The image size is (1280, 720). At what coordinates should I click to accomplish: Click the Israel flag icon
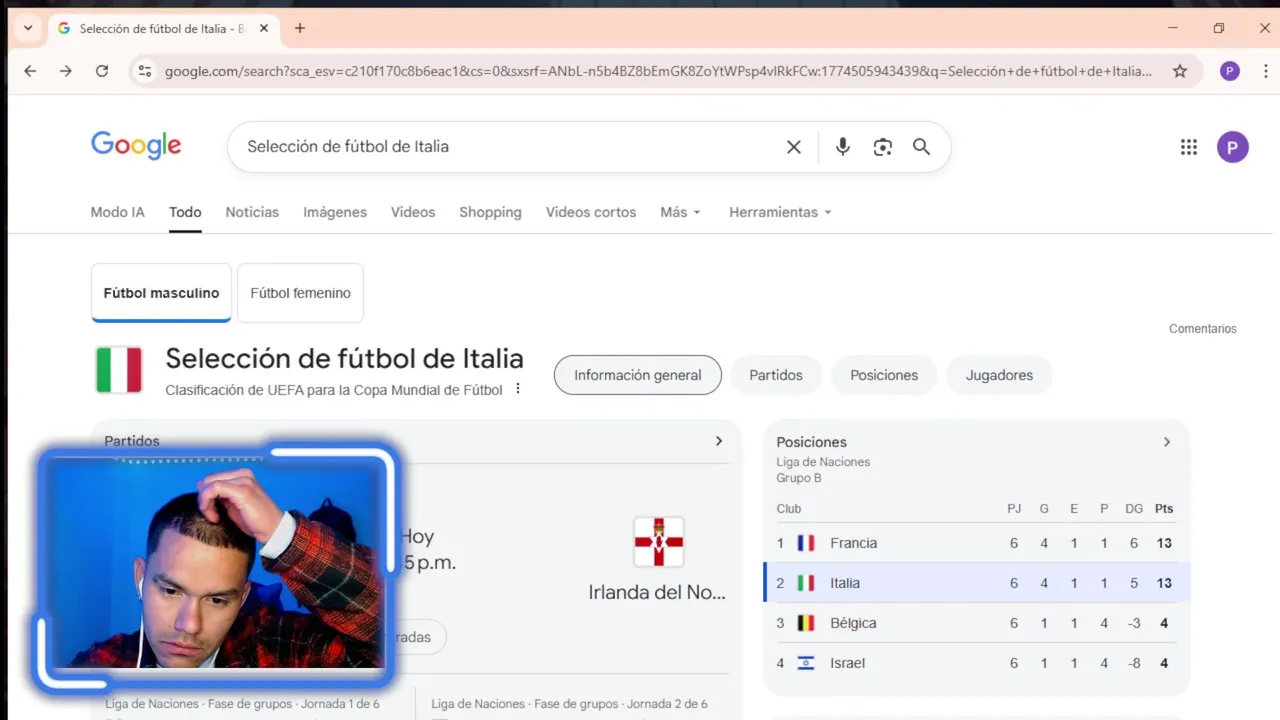pyautogui.click(x=806, y=663)
